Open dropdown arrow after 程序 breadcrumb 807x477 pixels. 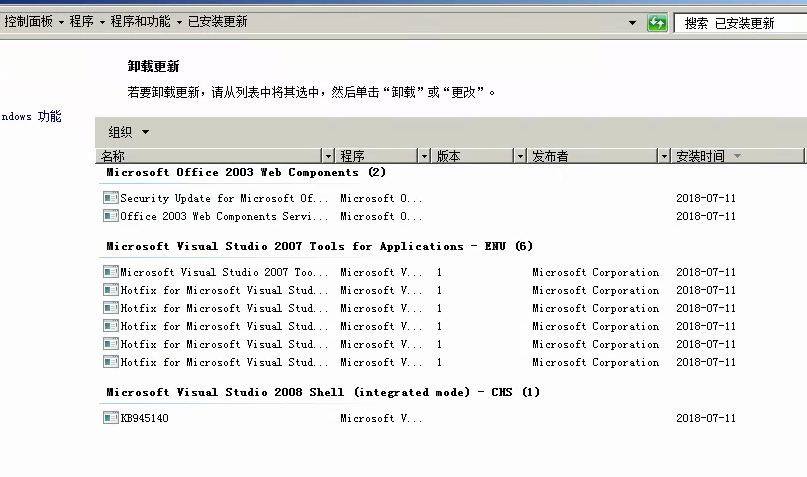click(x=102, y=22)
